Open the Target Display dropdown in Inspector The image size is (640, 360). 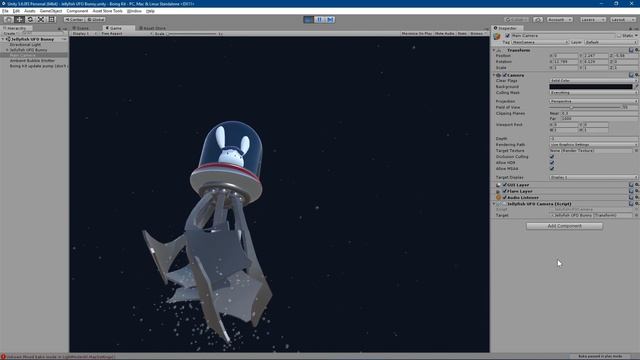click(593, 178)
